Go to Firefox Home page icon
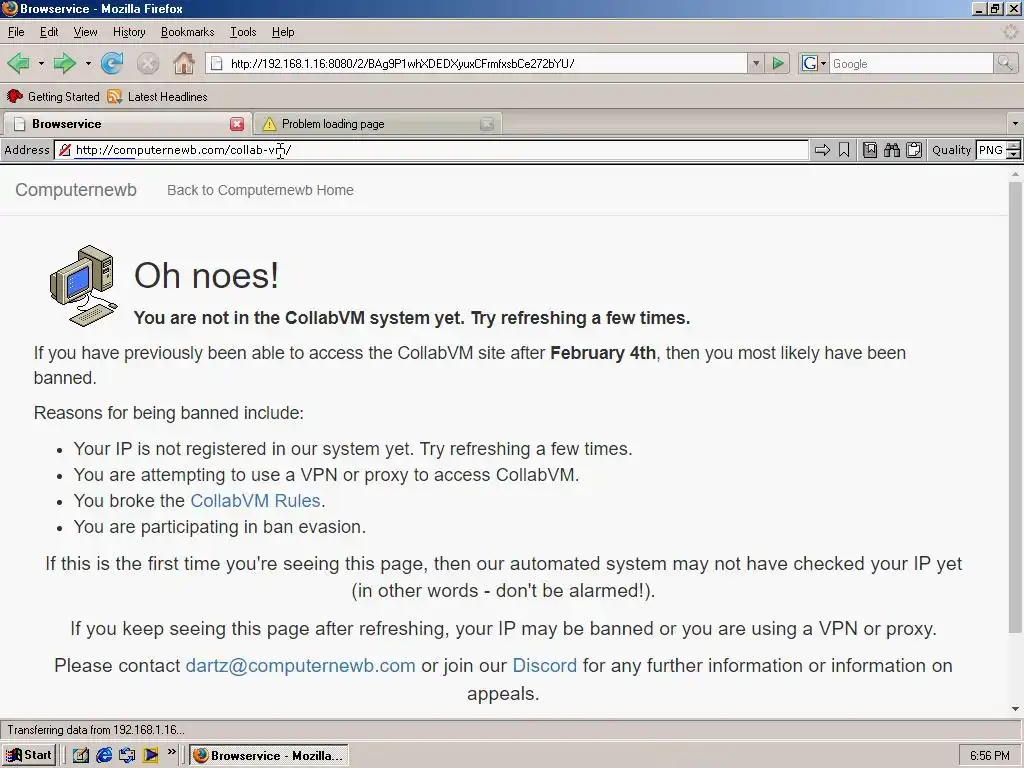This screenshot has height=768, width=1024. (x=184, y=63)
